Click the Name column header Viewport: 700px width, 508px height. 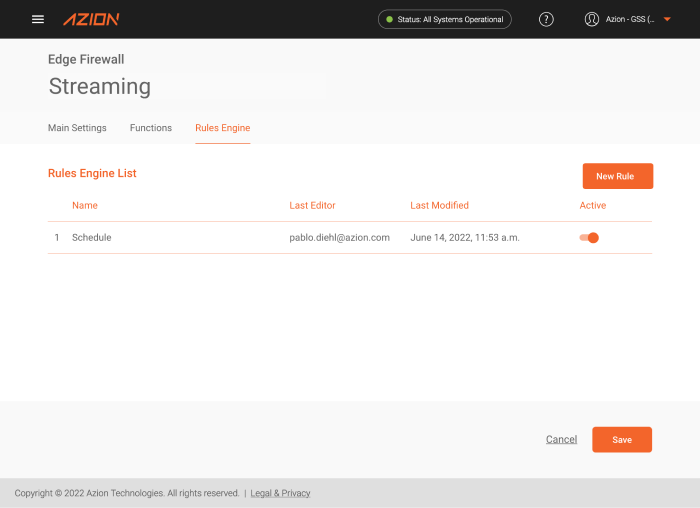(85, 205)
